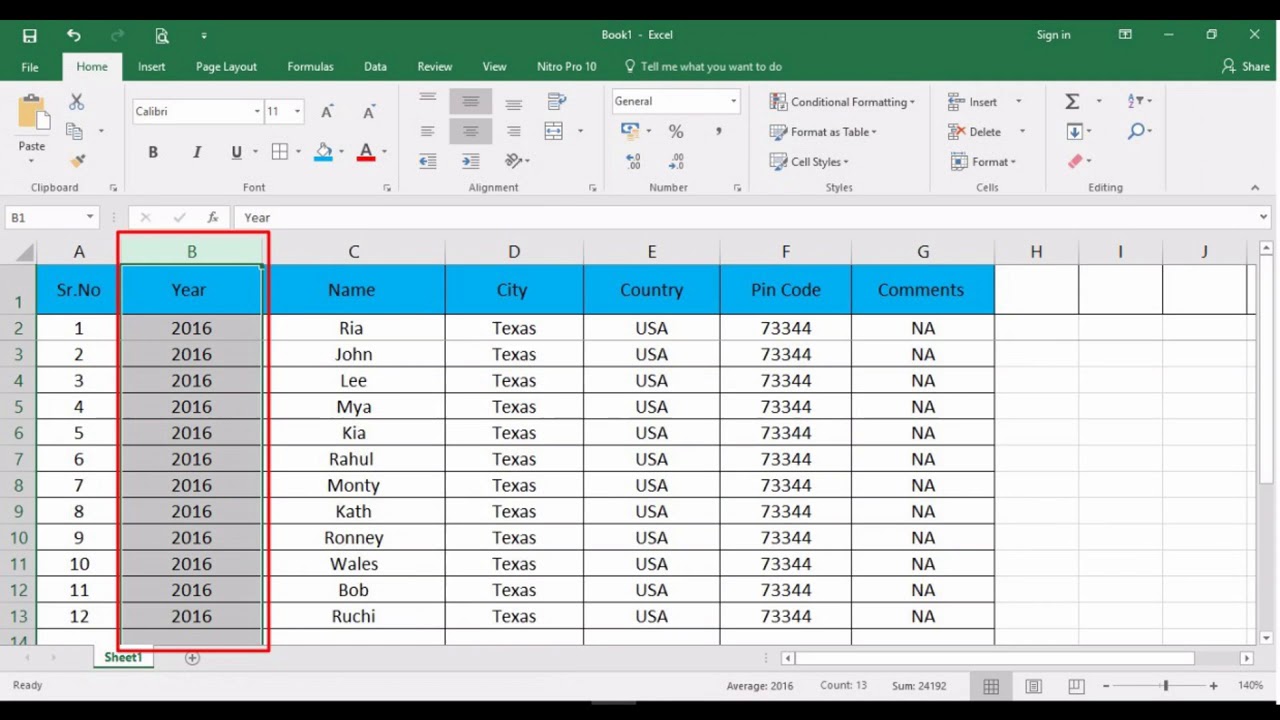The height and width of the screenshot is (720, 1280).
Task: Switch to the Page Layout tab
Action: click(x=226, y=67)
